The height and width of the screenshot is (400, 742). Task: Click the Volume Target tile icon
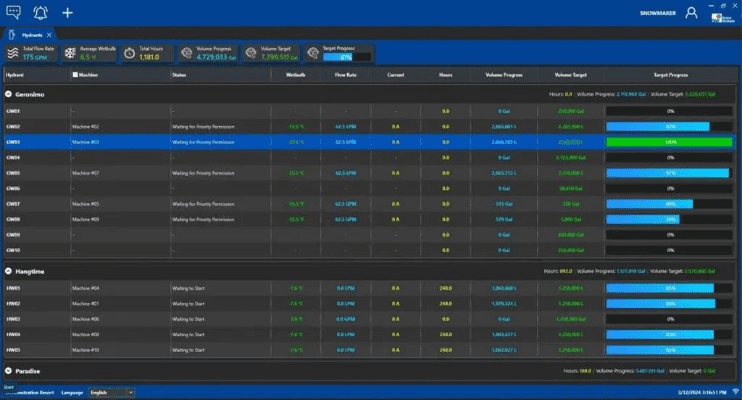pos(250,53)
